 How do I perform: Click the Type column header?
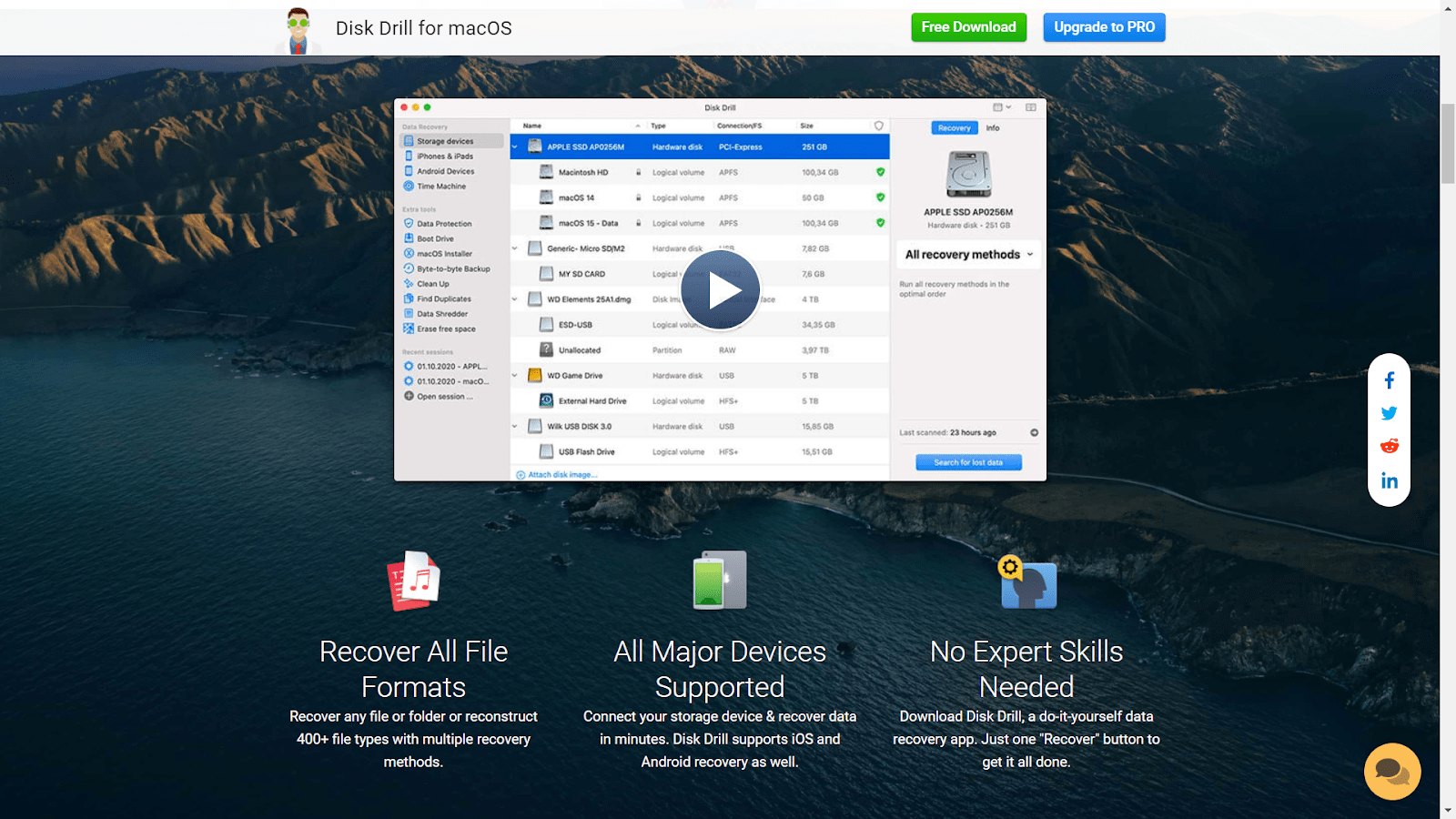click(x=659, y=126)
